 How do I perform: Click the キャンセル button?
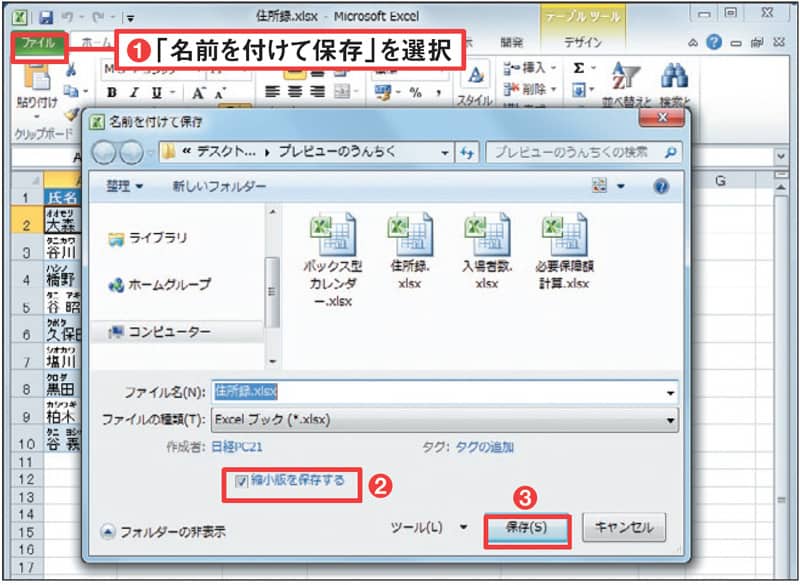(x=624, y=528)
